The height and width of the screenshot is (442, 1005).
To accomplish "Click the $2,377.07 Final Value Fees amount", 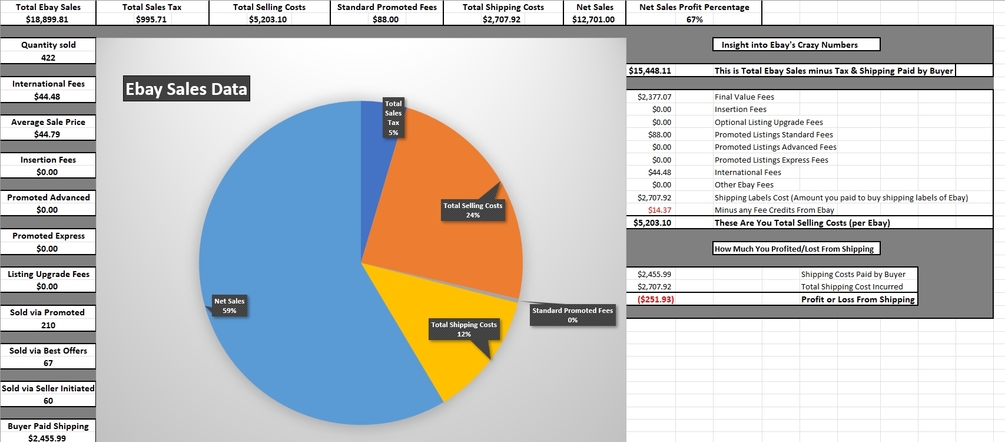I will tap(654, 97).
